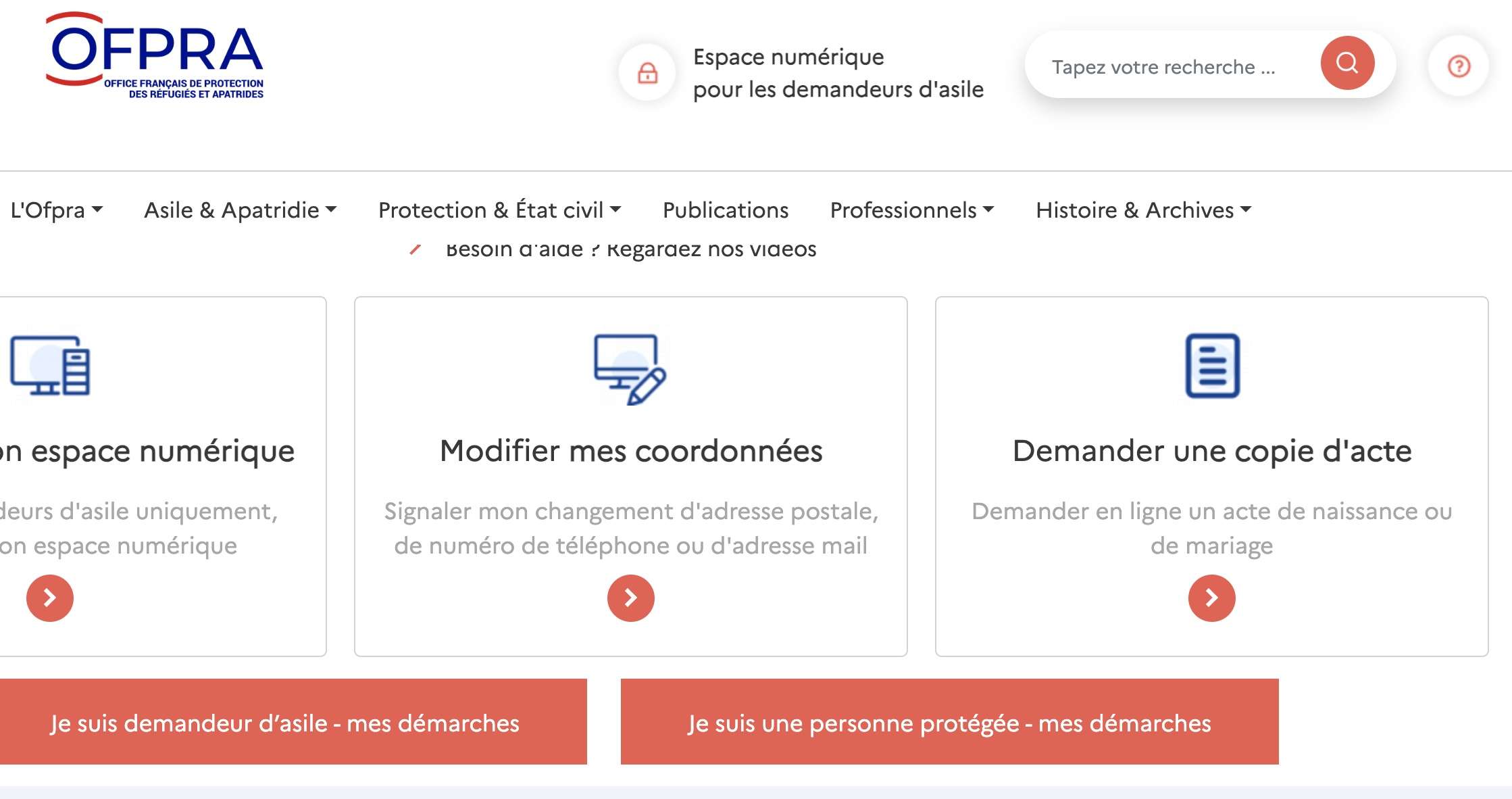Open Protection & État civil dropdown

[x=500, y=210]
